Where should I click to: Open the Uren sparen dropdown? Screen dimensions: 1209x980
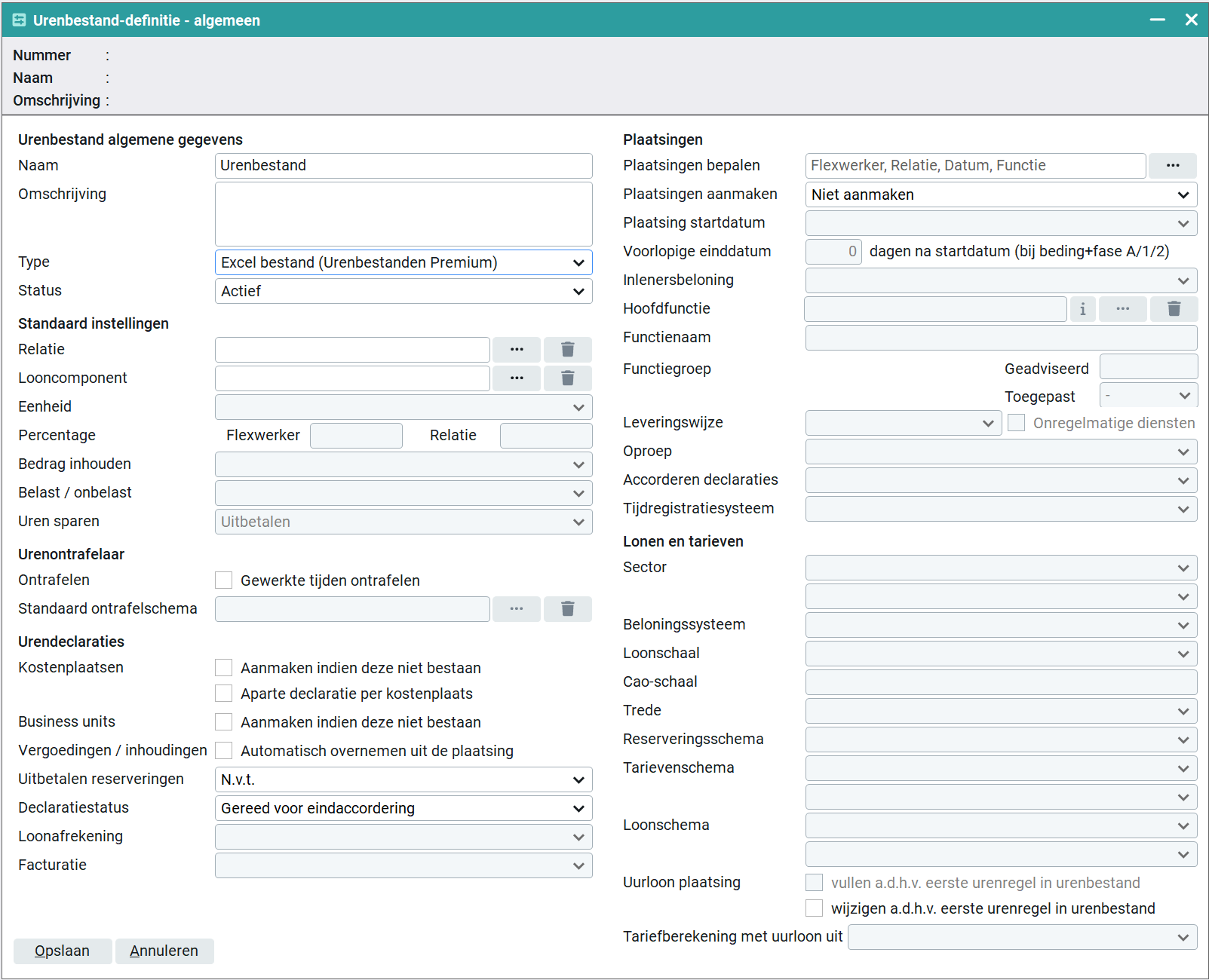click(x=404, y=522)
